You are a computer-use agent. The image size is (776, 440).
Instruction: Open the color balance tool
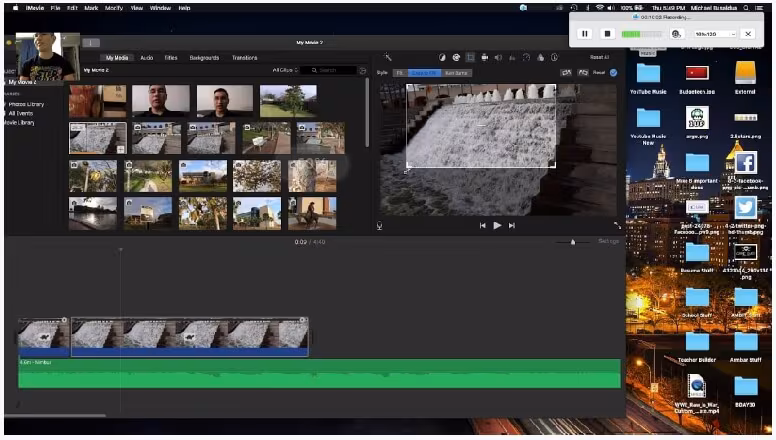click(x=442, y=57)
